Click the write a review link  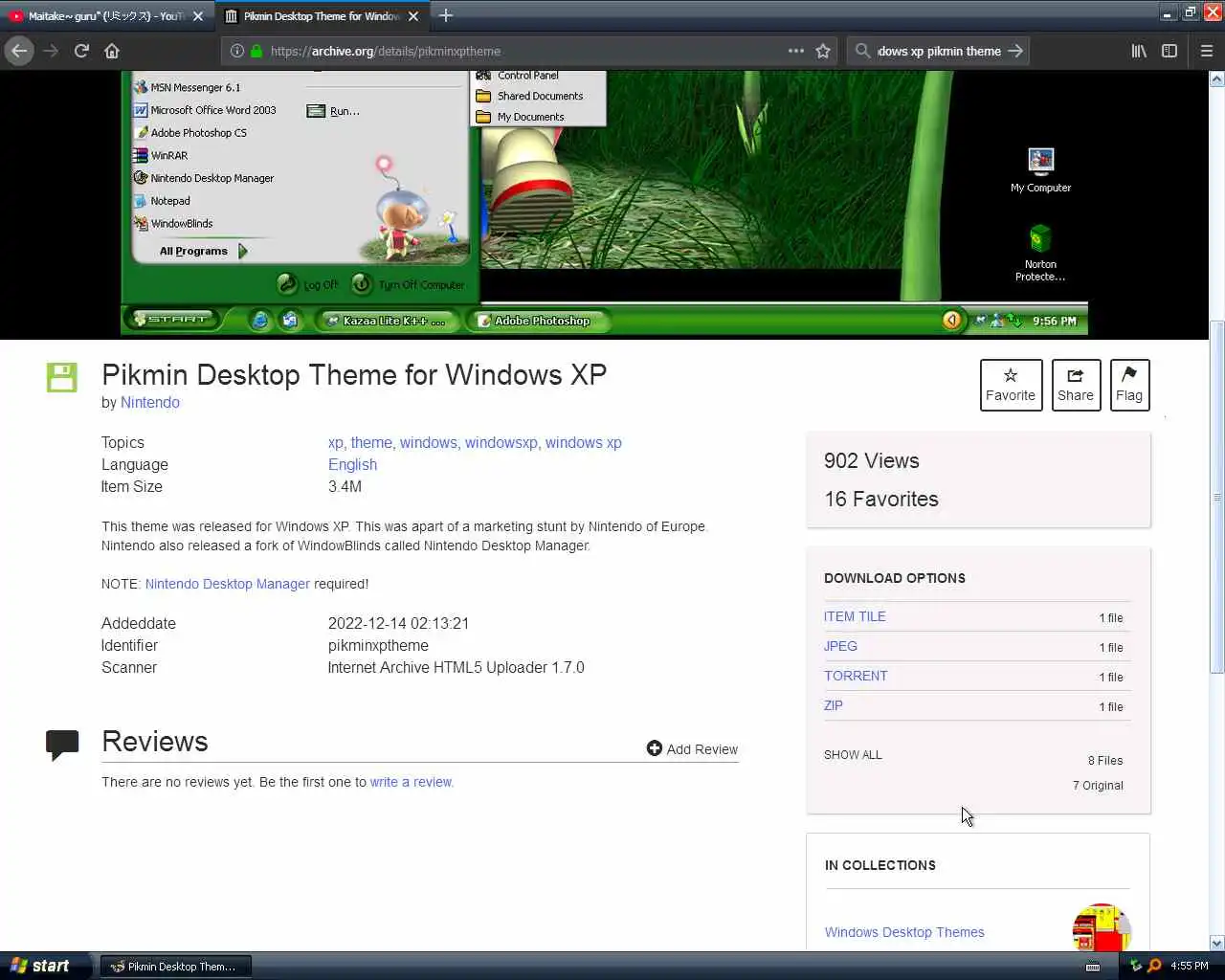point(412,782)
